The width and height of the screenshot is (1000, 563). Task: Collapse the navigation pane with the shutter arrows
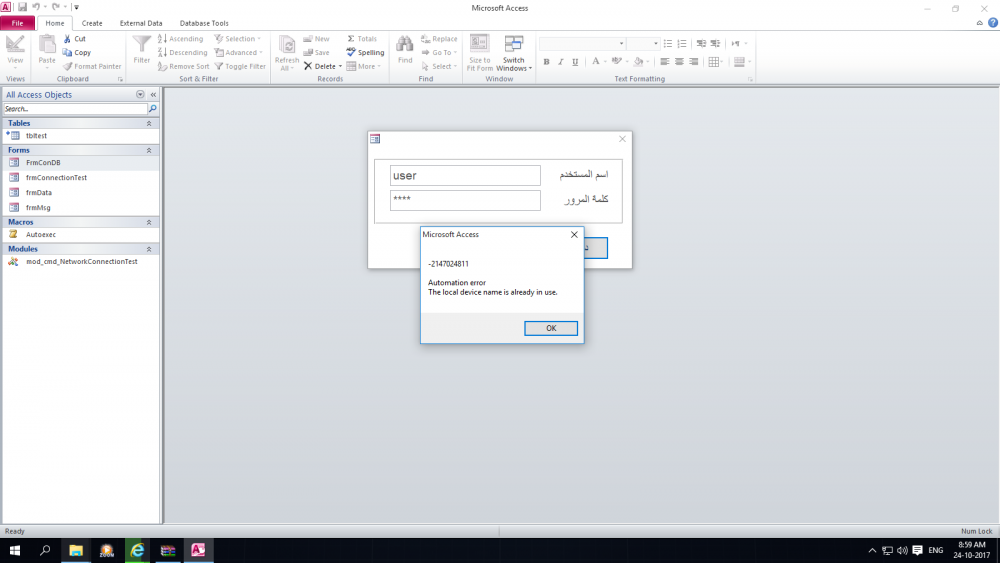point(153,94)
